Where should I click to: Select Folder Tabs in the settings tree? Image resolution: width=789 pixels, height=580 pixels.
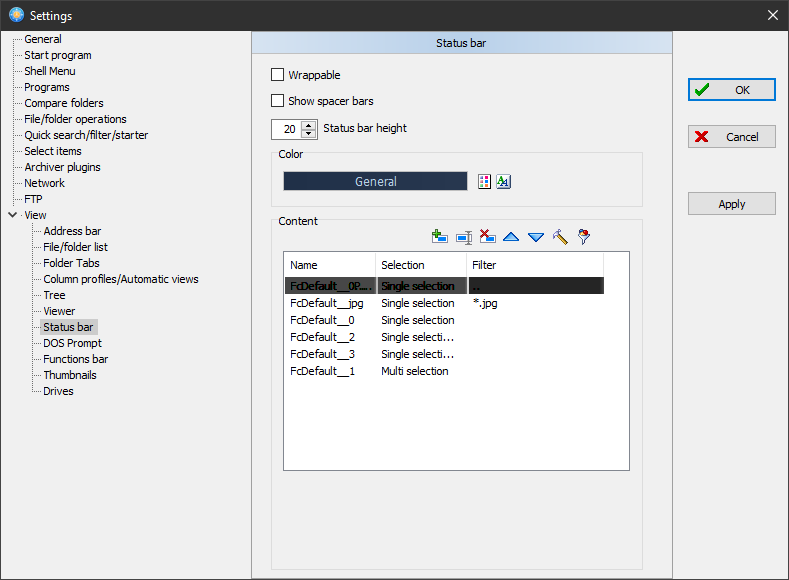pyautogui.click(x=71, y=263)
